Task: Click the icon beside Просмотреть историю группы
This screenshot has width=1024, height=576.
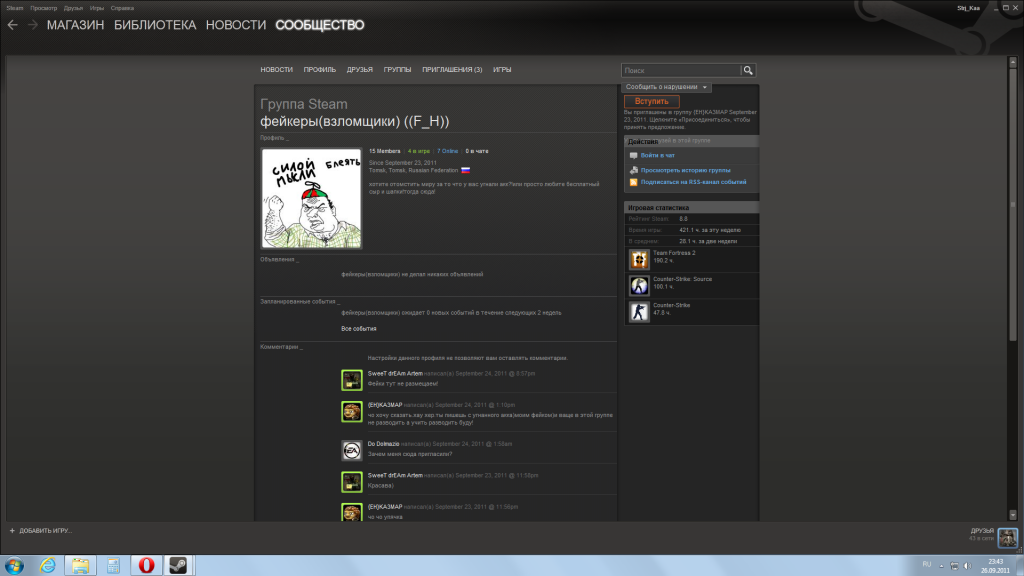Action: pyautogui.click(x=633, y=170)
